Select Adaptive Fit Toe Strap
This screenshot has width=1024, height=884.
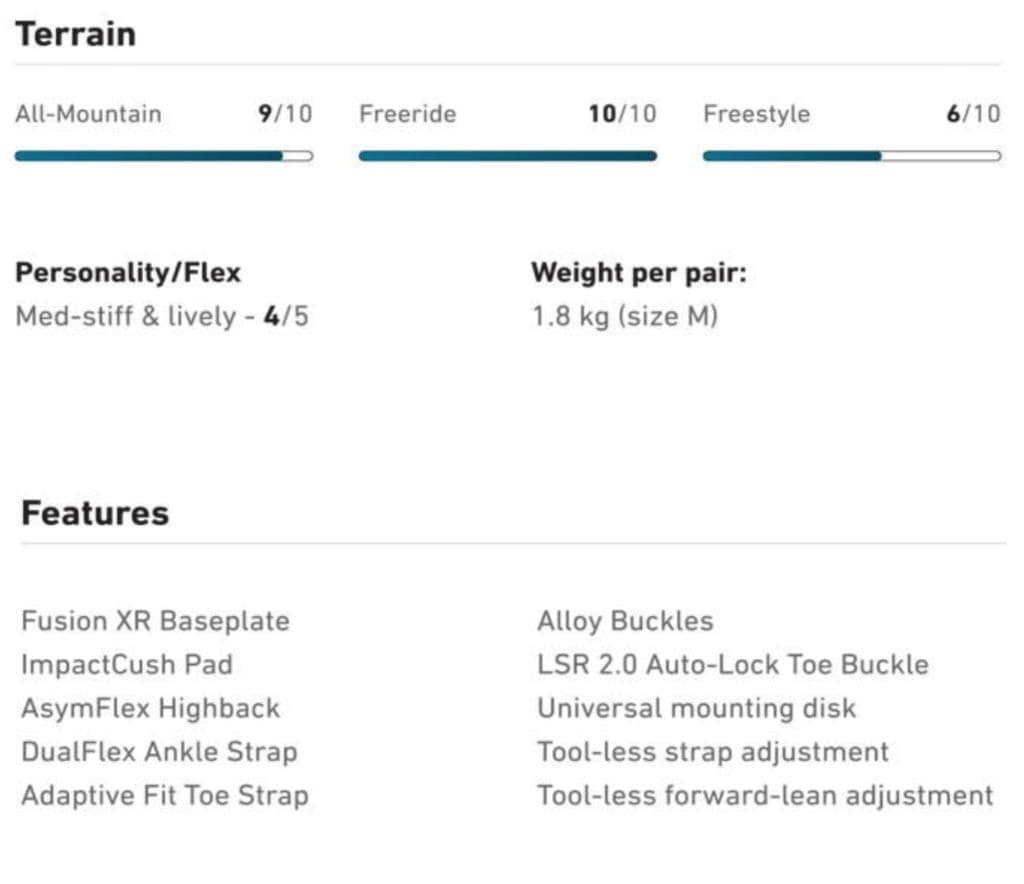[x=165, y=796]
